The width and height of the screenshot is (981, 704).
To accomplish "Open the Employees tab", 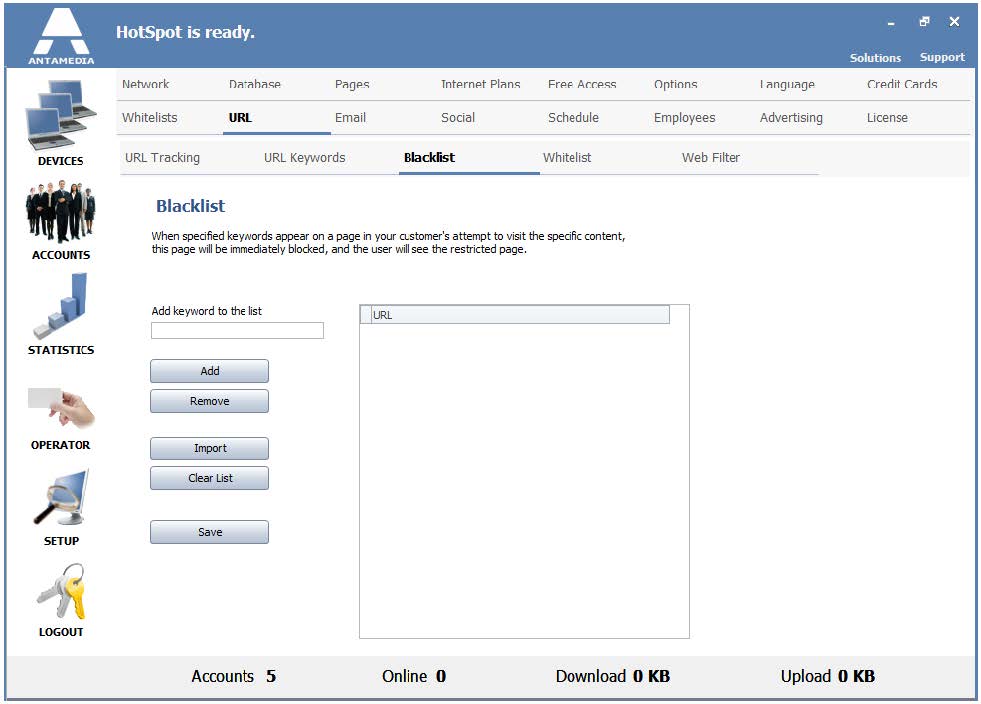I will [684, 118].
